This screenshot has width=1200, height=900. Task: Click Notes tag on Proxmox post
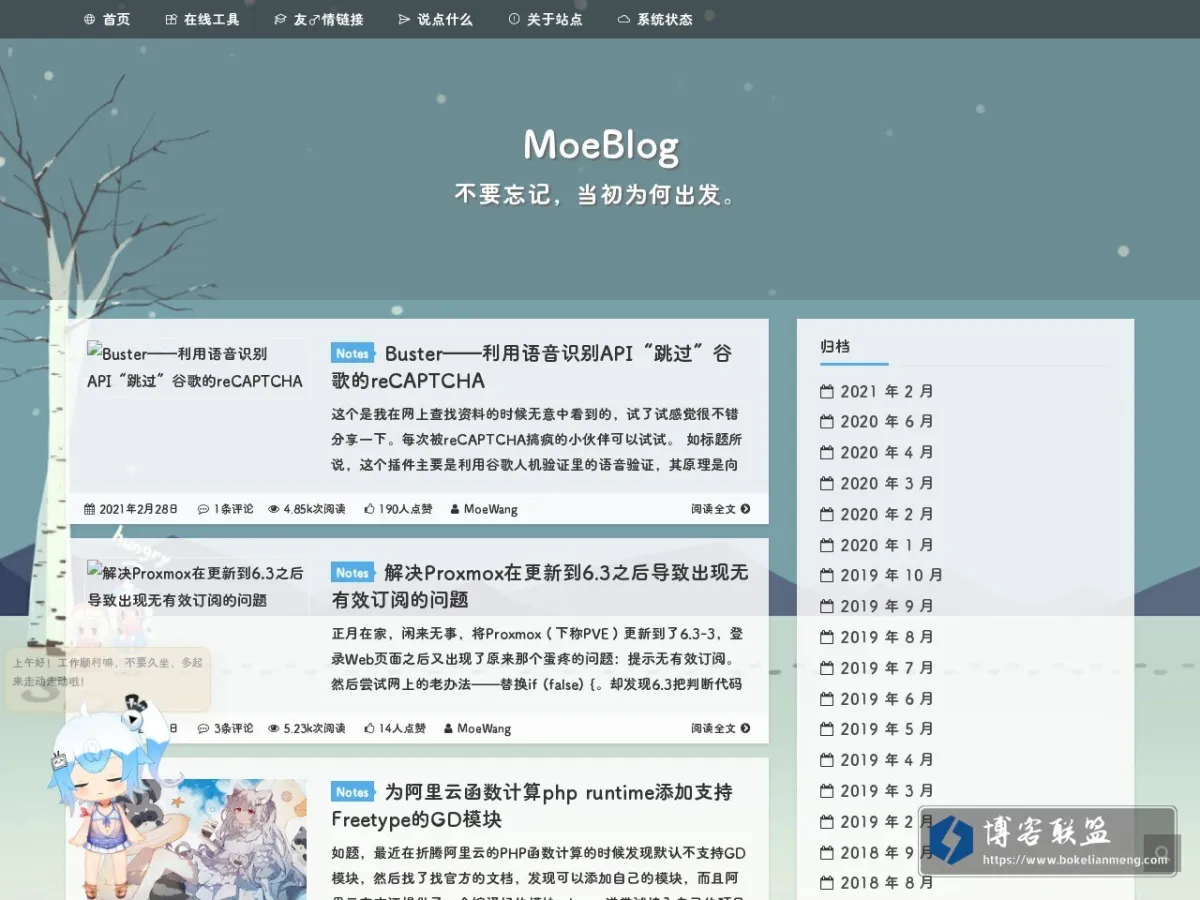[x=352, y=572]
